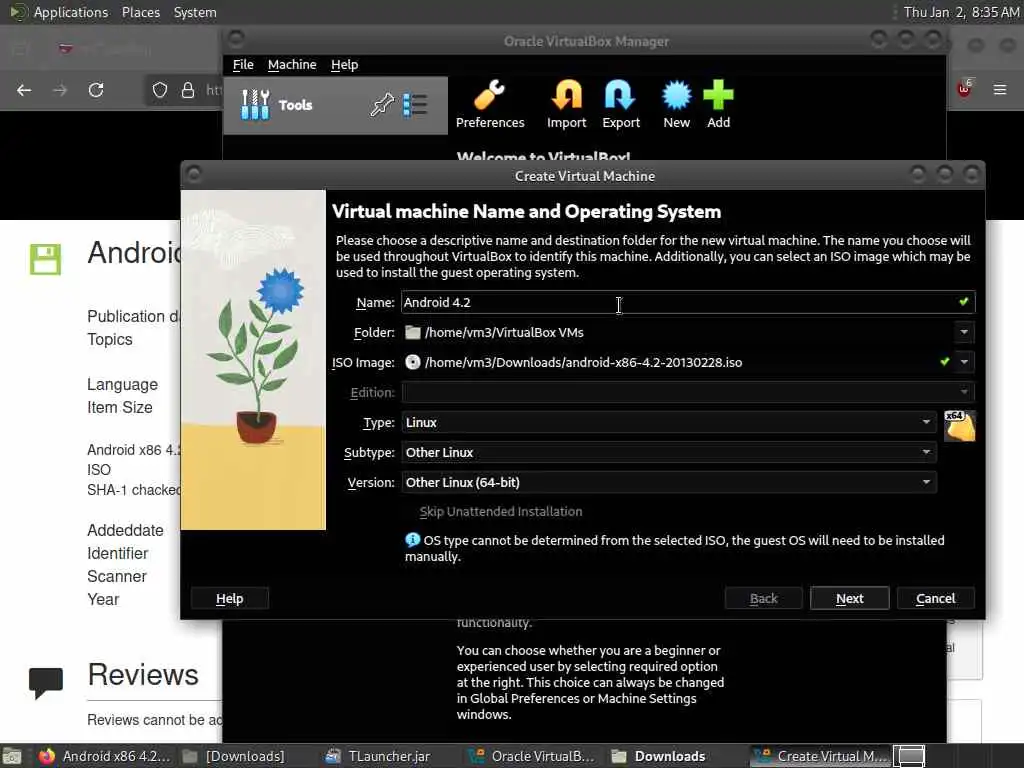Select the Tools item in VirtualBox sidebar
This screenshot has height=768, width=1024.
336,105
